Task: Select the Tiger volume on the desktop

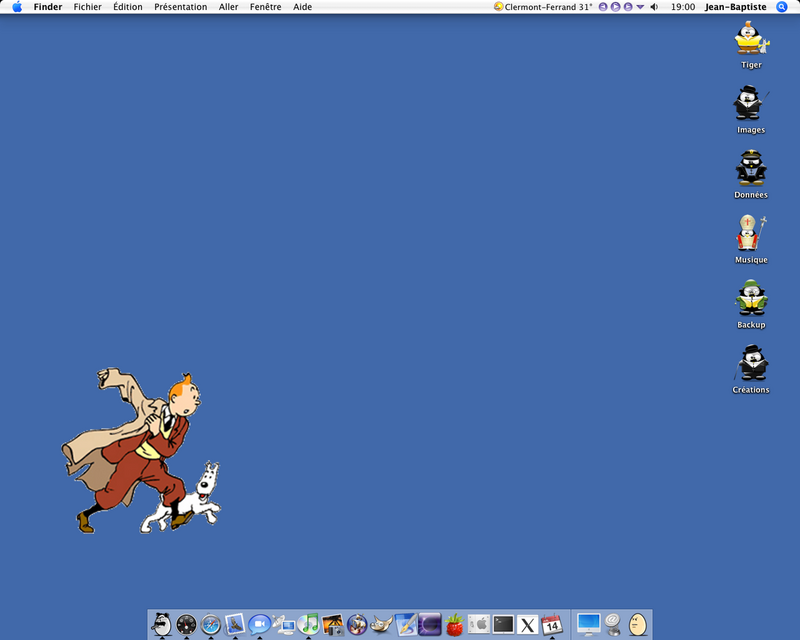Action: pos(752,45)
